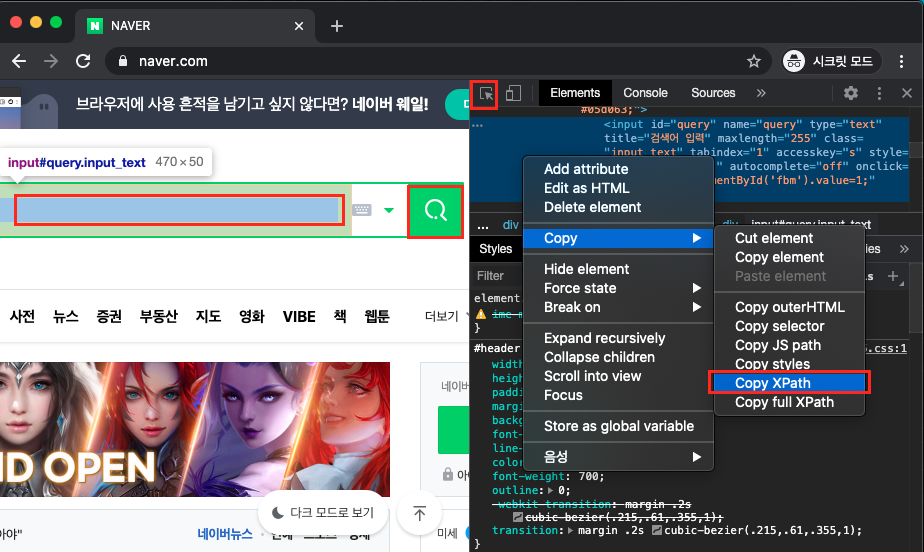
Task: Show more DevTools tabs chevron
Action: (x=761, y=93)
